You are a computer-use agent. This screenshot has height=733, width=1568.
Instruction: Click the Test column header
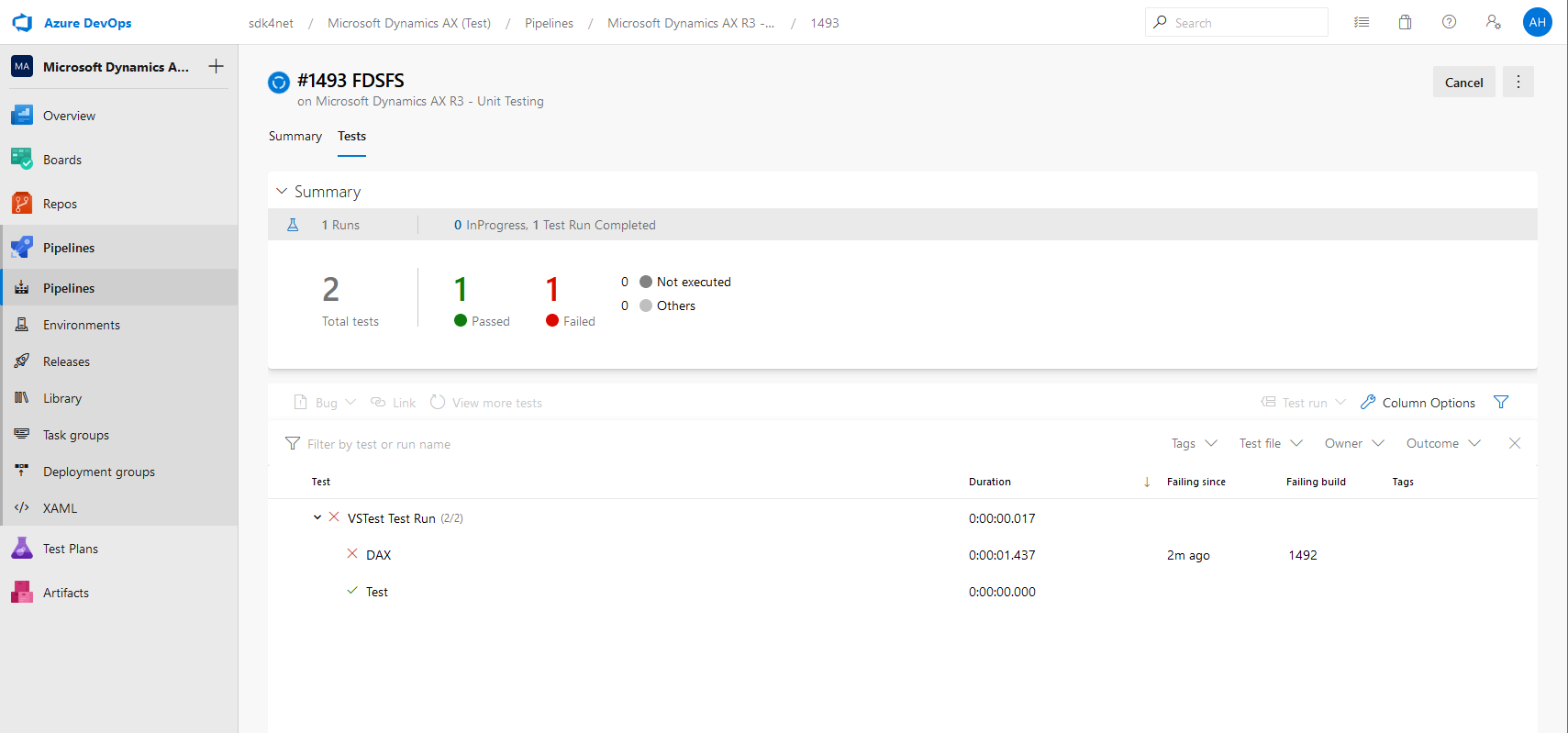(x=320, y=482)
